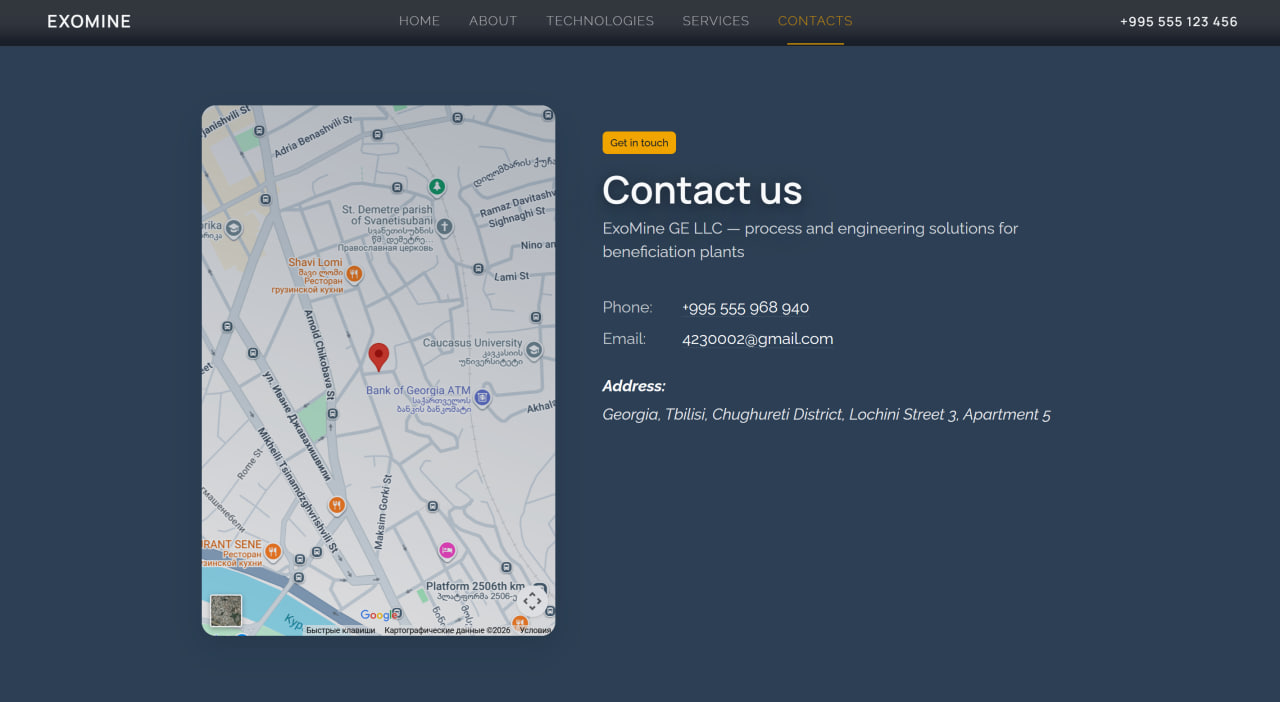Click bus stop icon on Arnold Chikobava St
The height and width of the screenshot is (702, 1280).
pos(333,412)
